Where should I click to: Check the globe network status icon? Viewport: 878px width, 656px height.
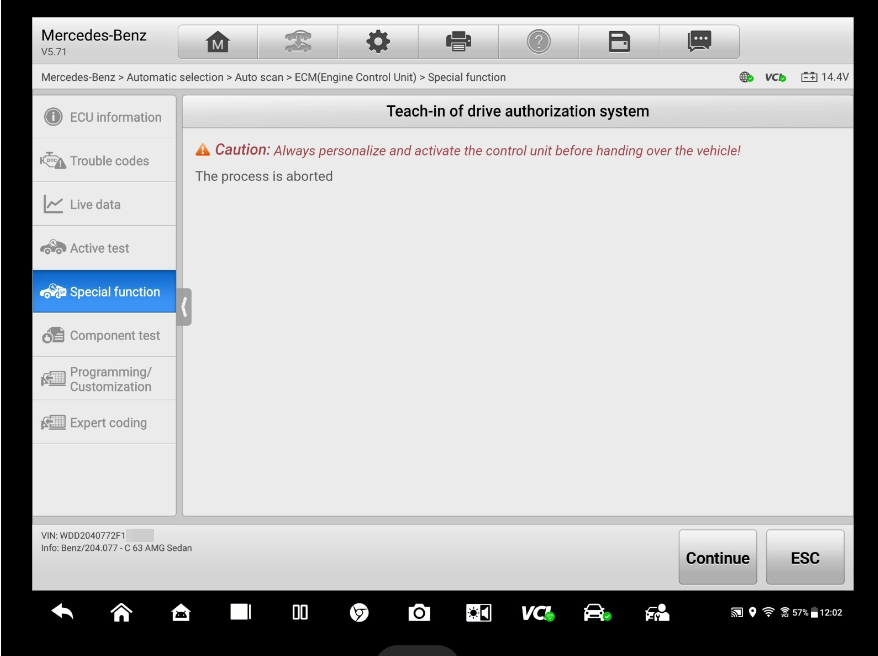click(746, 77)
